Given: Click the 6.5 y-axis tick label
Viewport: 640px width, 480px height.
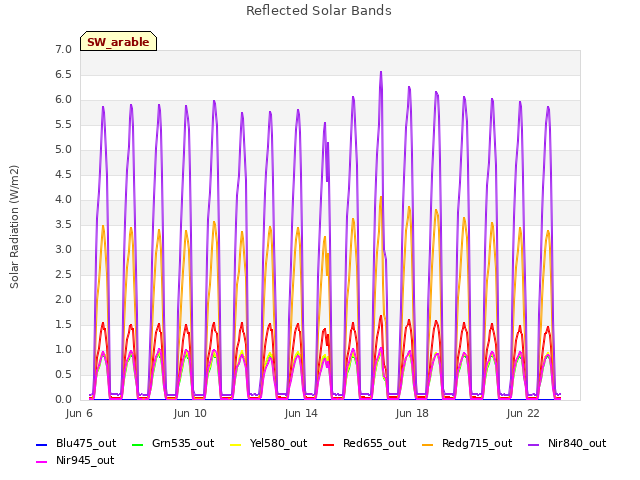Looking at the screenshot, I should 63,75.
